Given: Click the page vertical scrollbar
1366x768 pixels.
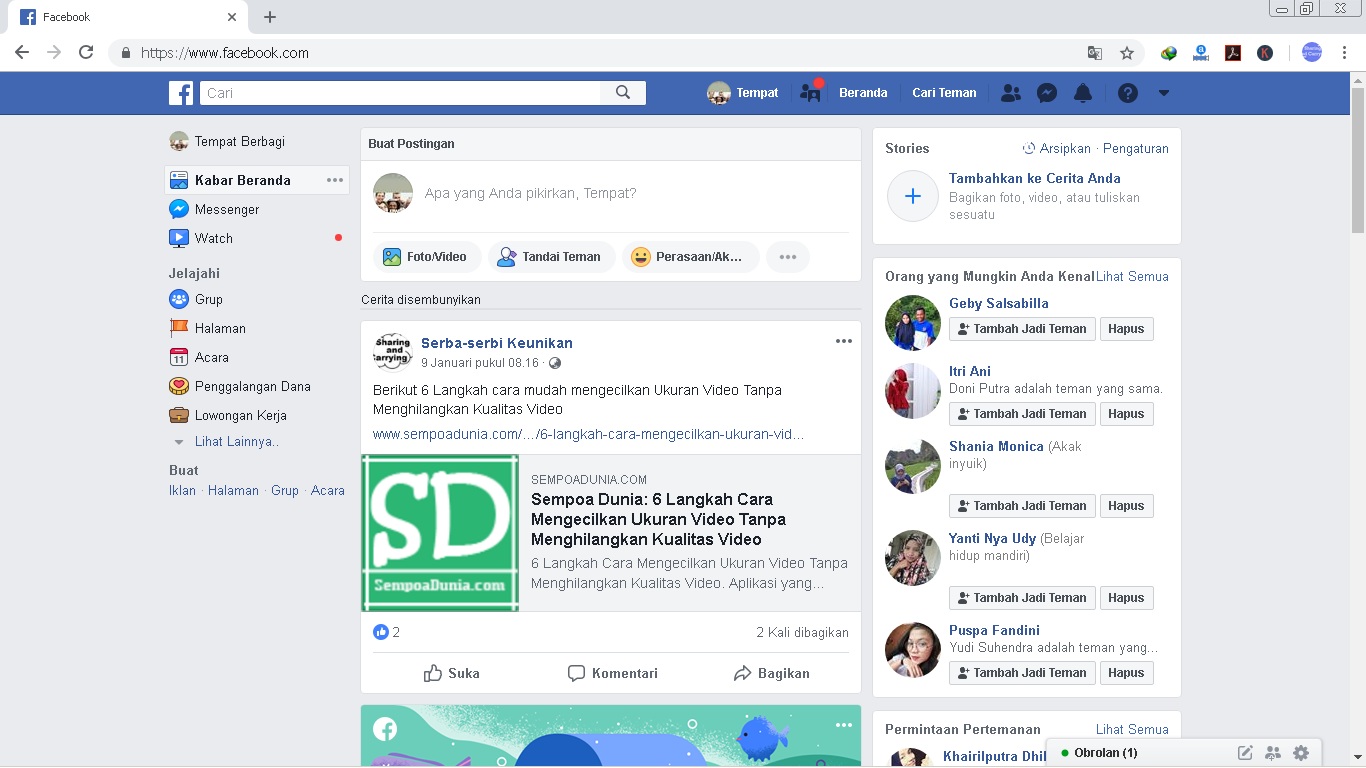Looking at the screenshot, I should (x=1358, y=160).
